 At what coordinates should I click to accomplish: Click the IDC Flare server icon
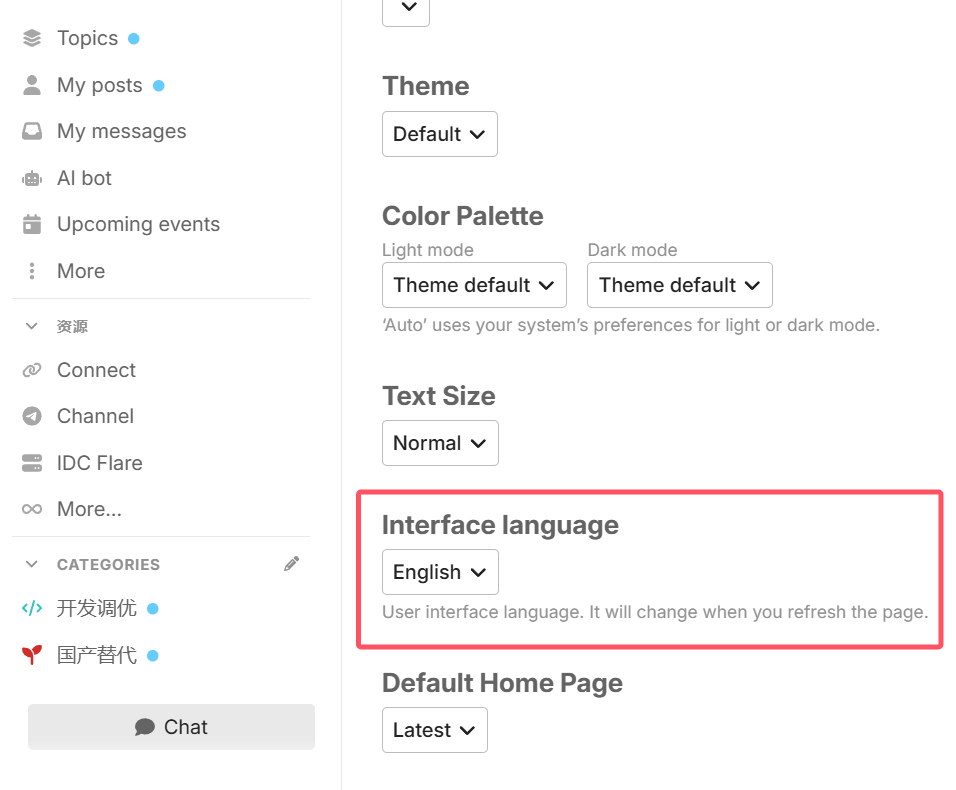coord(32,463)
